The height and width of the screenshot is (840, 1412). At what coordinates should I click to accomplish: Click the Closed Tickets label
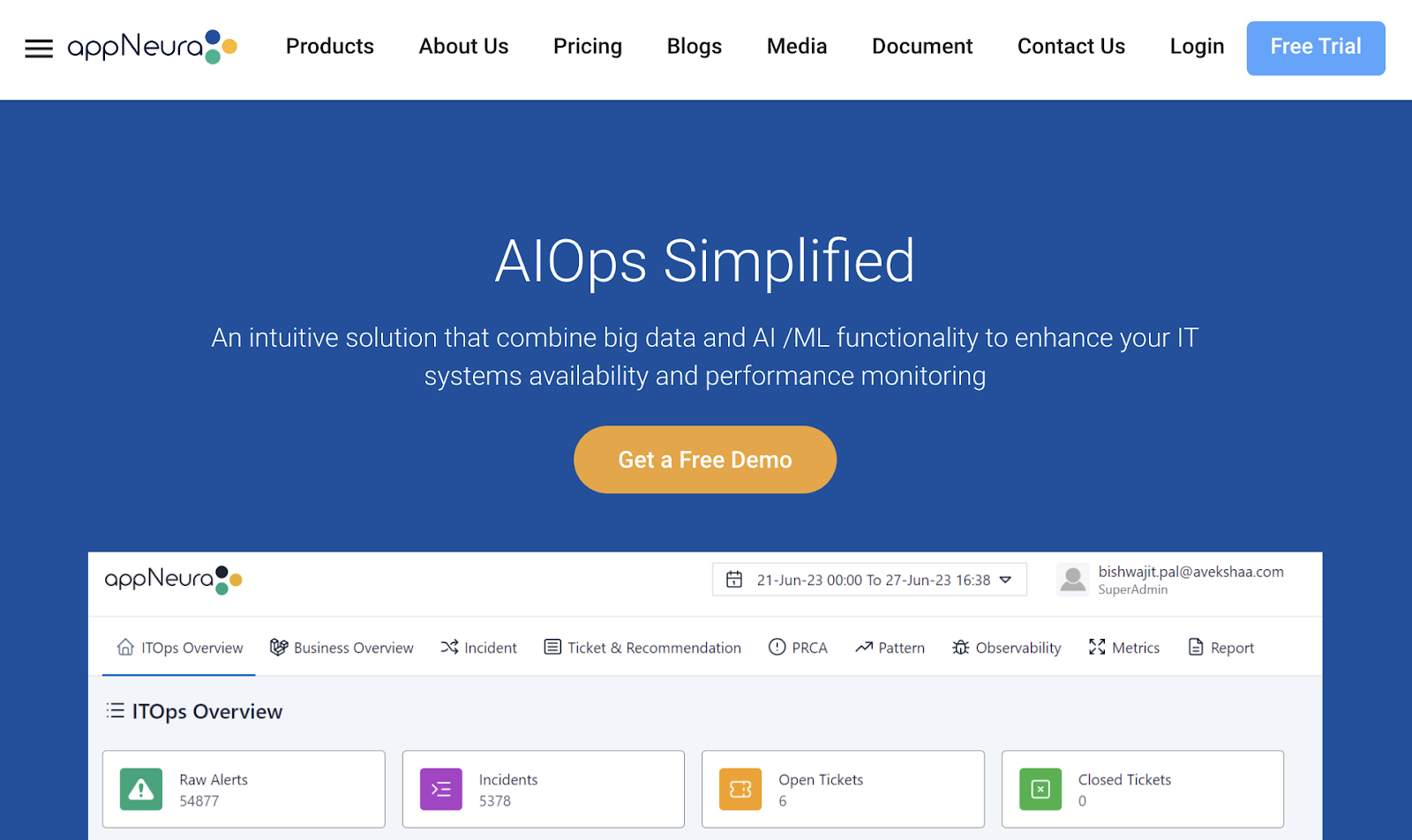pyautogui.click(x=1125, y=780)
